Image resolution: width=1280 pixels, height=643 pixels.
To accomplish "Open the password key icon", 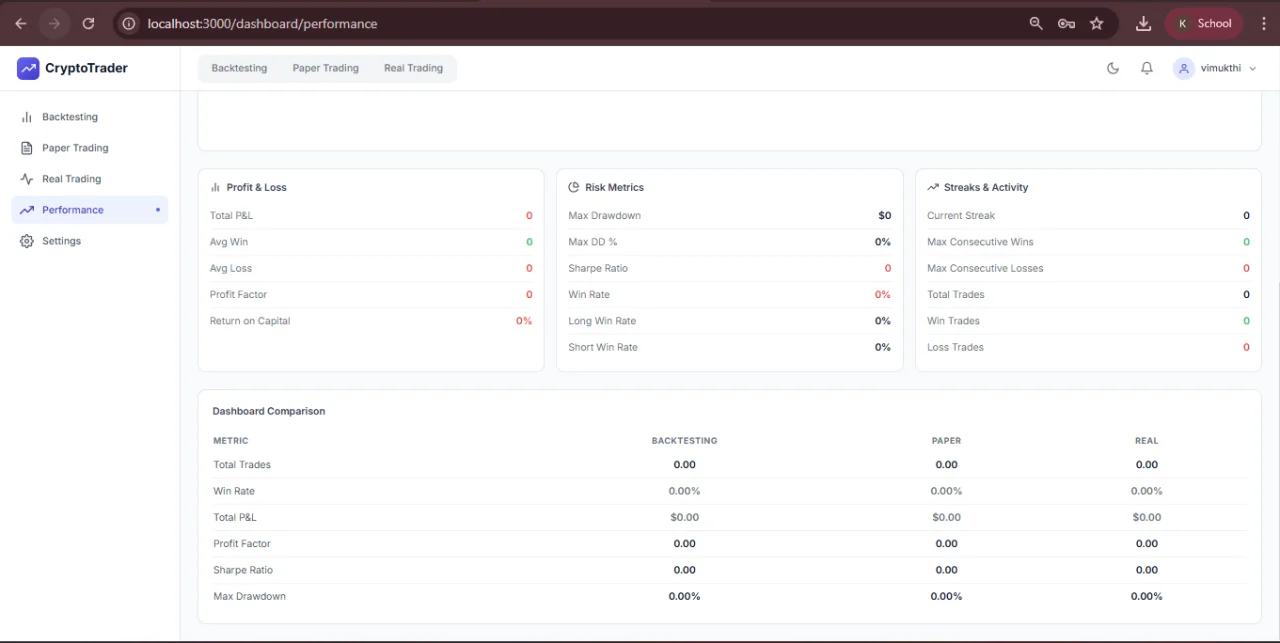I will (1066, 23).
